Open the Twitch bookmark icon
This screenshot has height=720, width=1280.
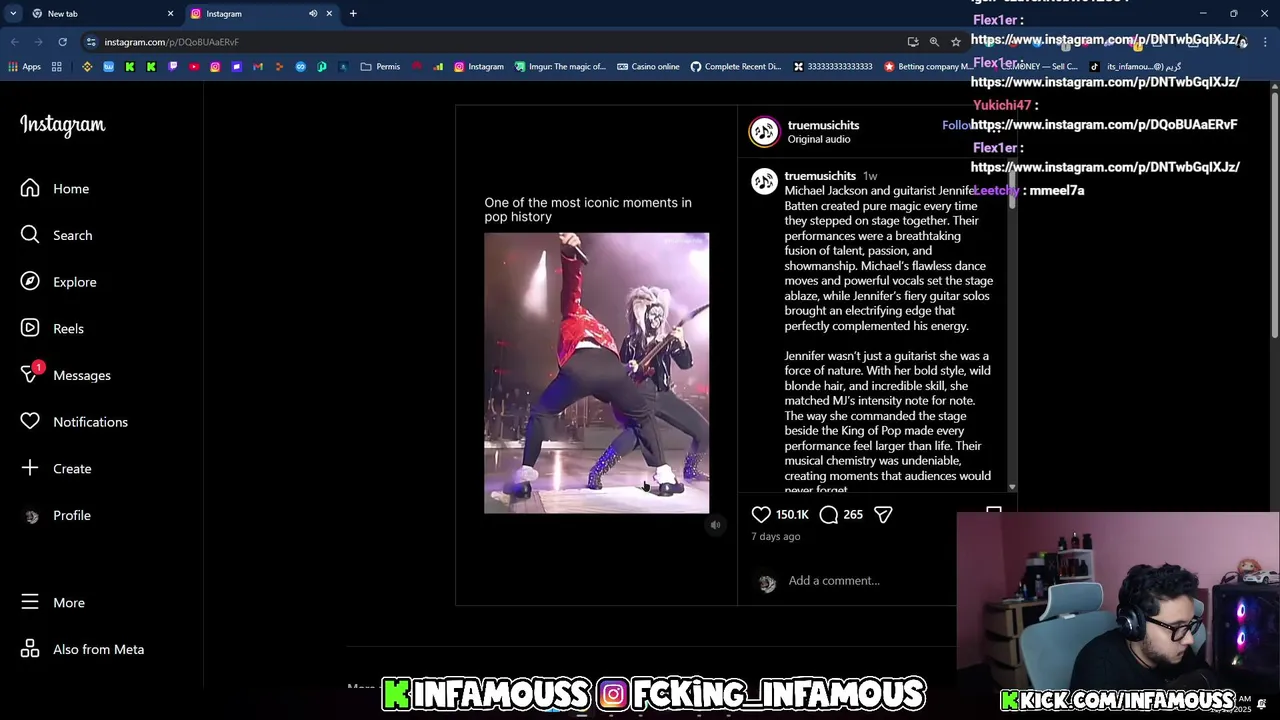point(172,67)
